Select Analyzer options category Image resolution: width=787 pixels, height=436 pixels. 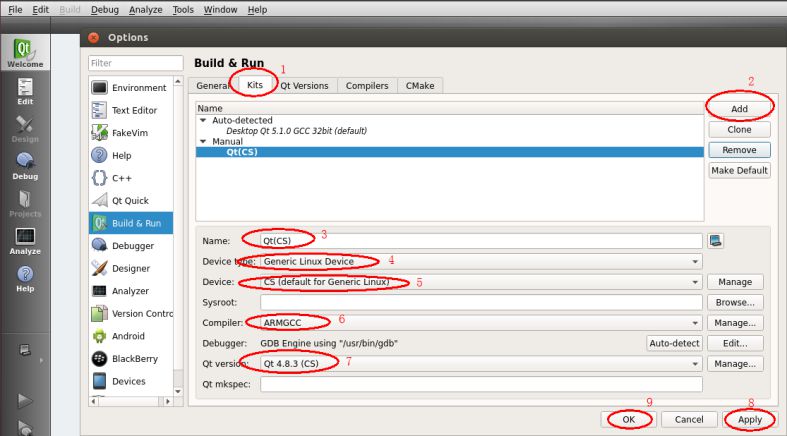click(131, 290)
